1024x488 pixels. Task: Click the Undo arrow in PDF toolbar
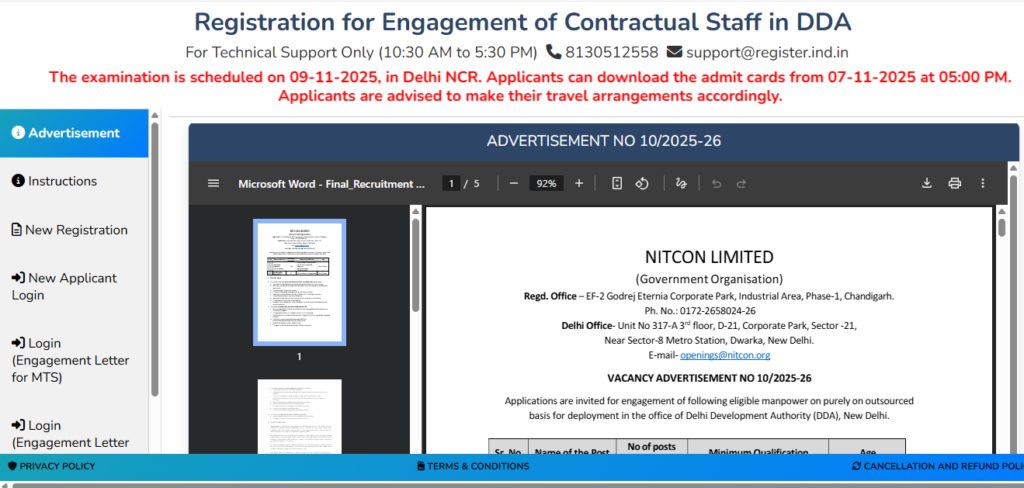716,184
